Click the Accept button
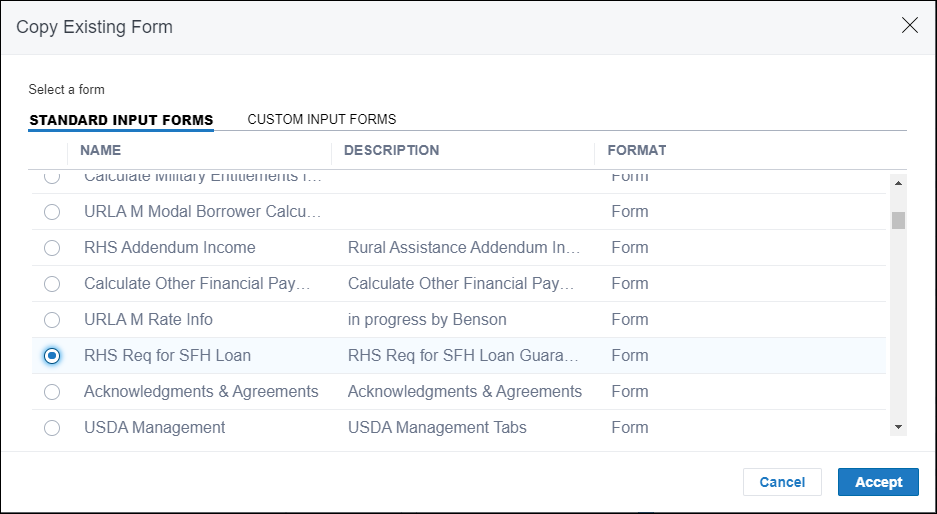Screen dimensions: 937x514 click(878, 482)
